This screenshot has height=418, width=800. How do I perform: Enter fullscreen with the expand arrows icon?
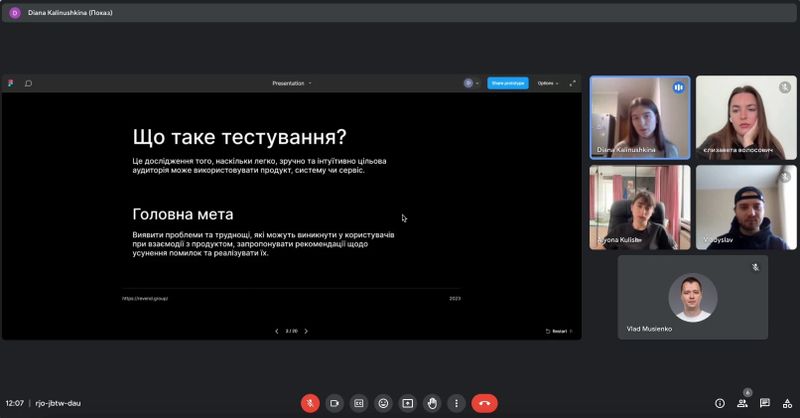click(x=572, y=83)
